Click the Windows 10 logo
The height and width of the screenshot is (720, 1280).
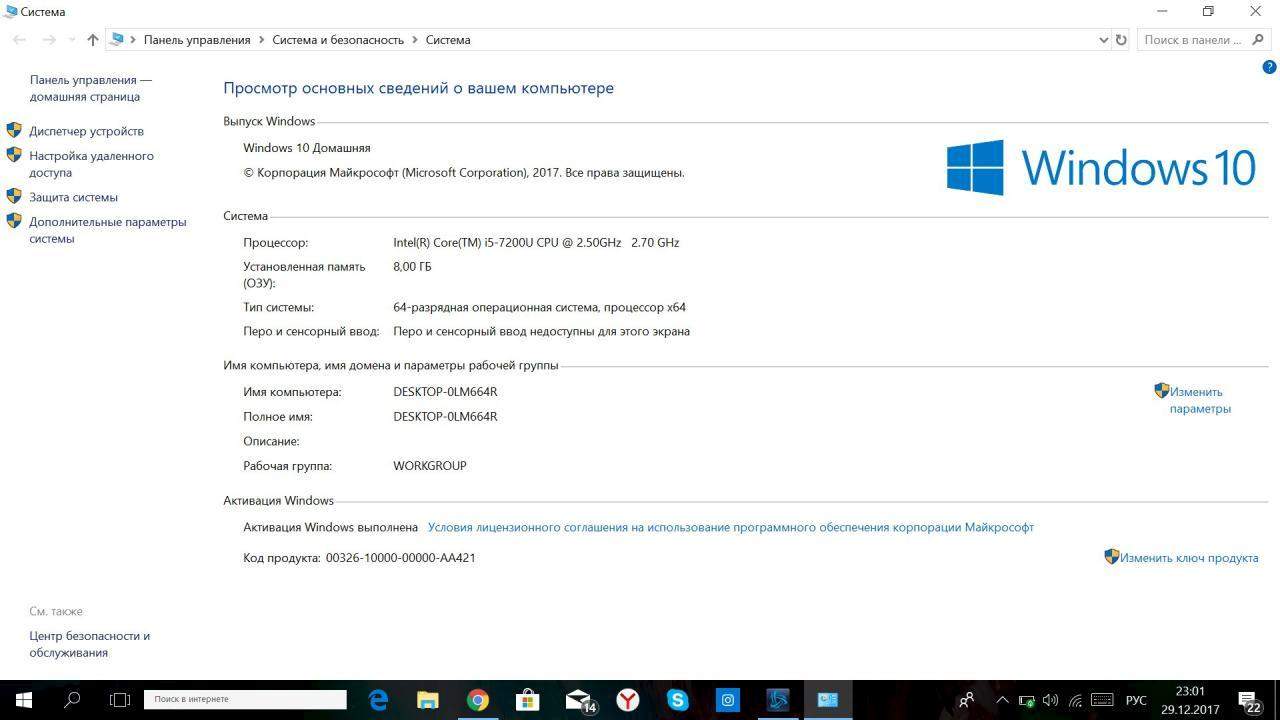click(x=1100, y=167)
